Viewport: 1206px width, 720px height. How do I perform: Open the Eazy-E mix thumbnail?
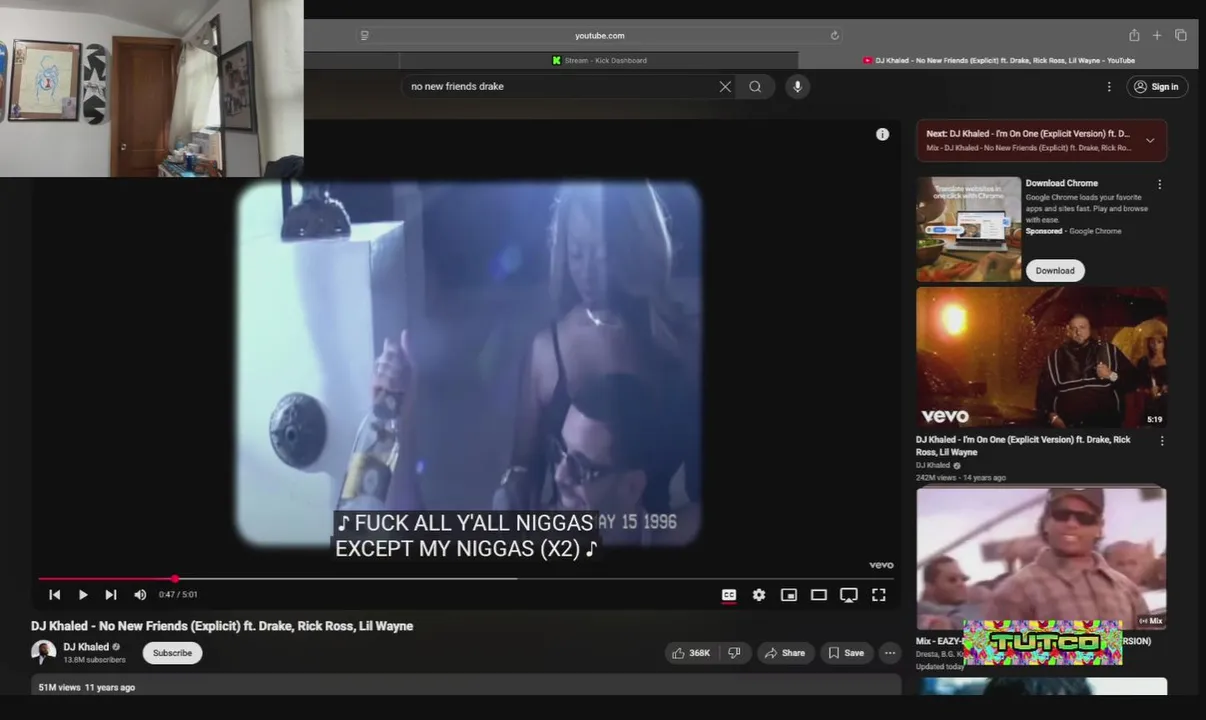1041,558
